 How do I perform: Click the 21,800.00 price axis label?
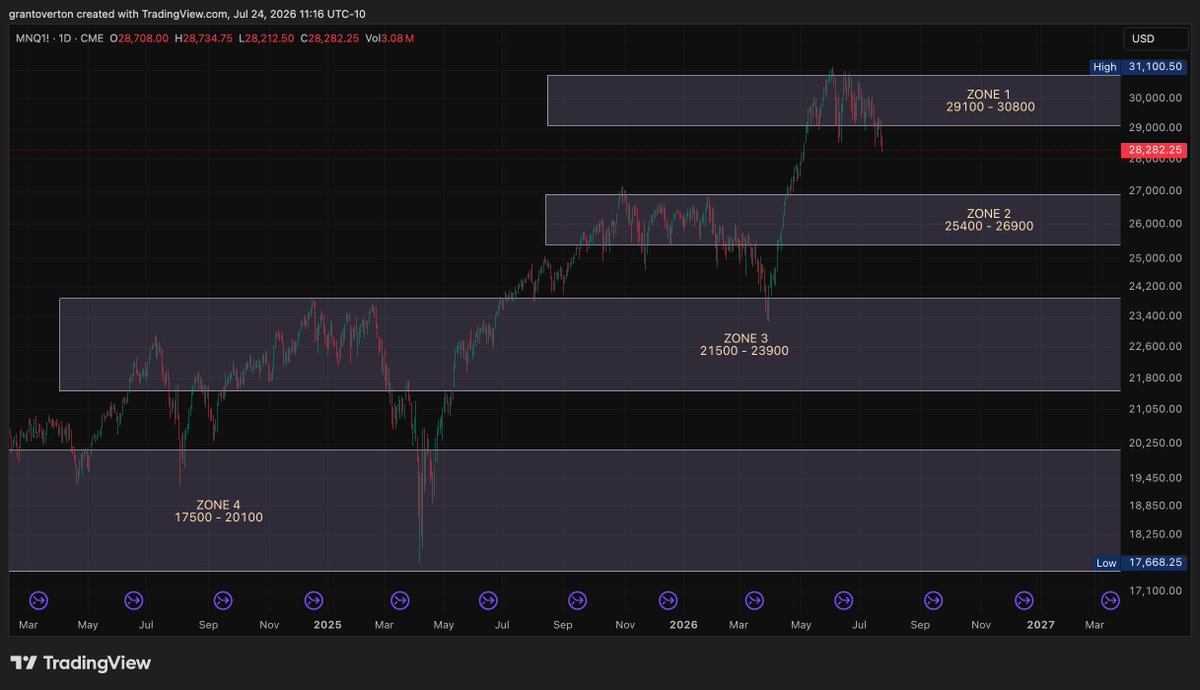(x=1156, y=377)
